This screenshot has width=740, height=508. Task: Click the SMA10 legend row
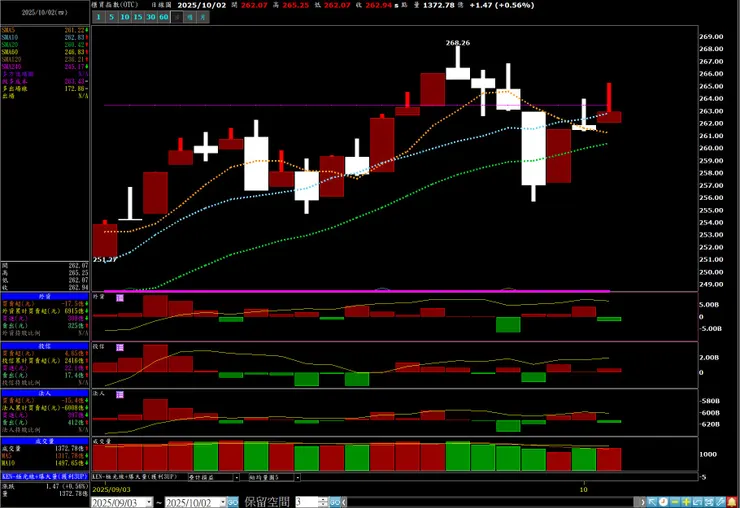(x=45, y=37)
